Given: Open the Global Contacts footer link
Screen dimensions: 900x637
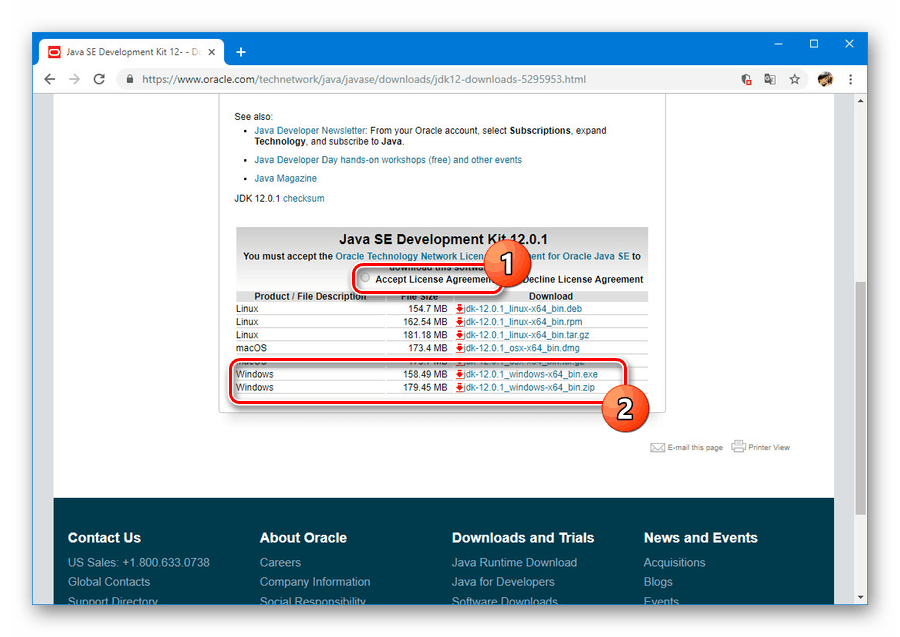Looking at the screenshot, I should (x=108, y=582).
